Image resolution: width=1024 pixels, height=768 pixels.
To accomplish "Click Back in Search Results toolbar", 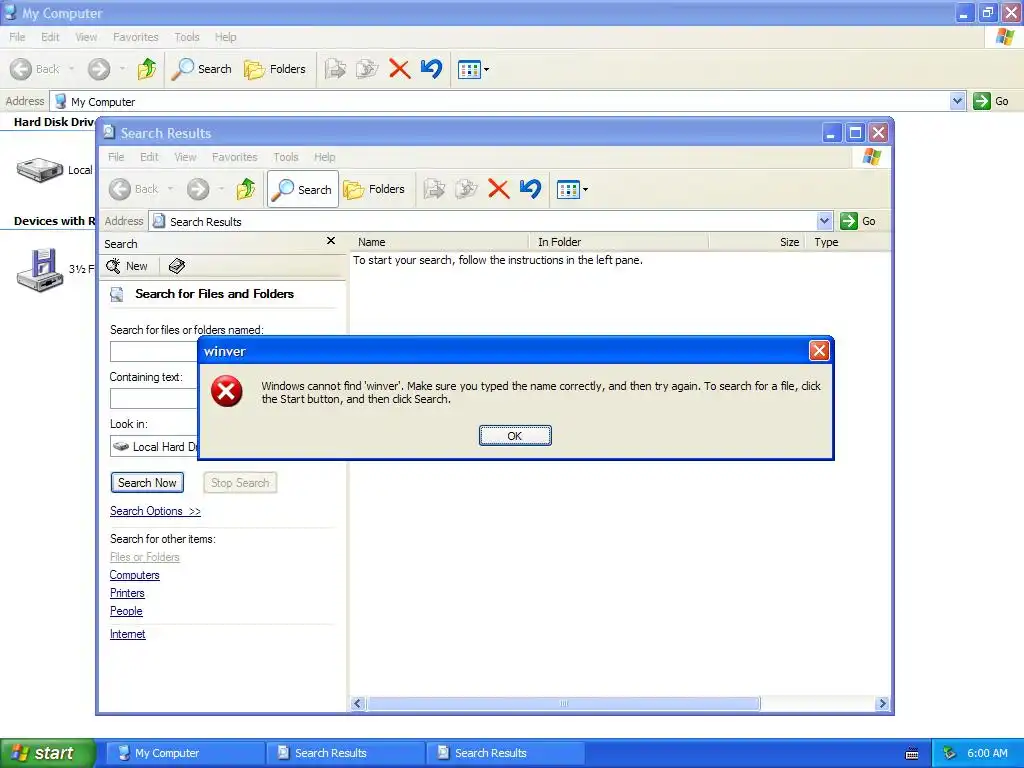I will point(135,189).
